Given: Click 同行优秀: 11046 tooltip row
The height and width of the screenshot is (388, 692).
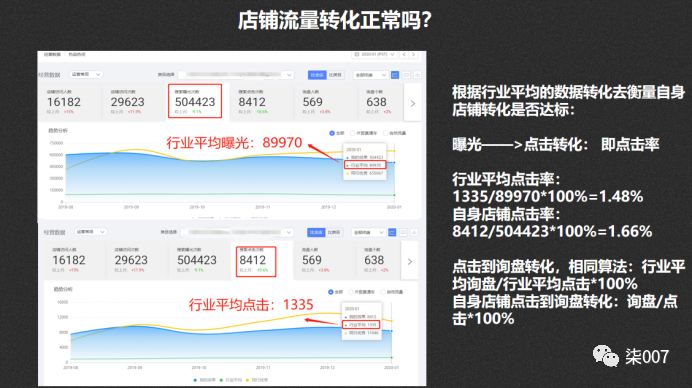Looking at the screenshot, I should [362, 333].
